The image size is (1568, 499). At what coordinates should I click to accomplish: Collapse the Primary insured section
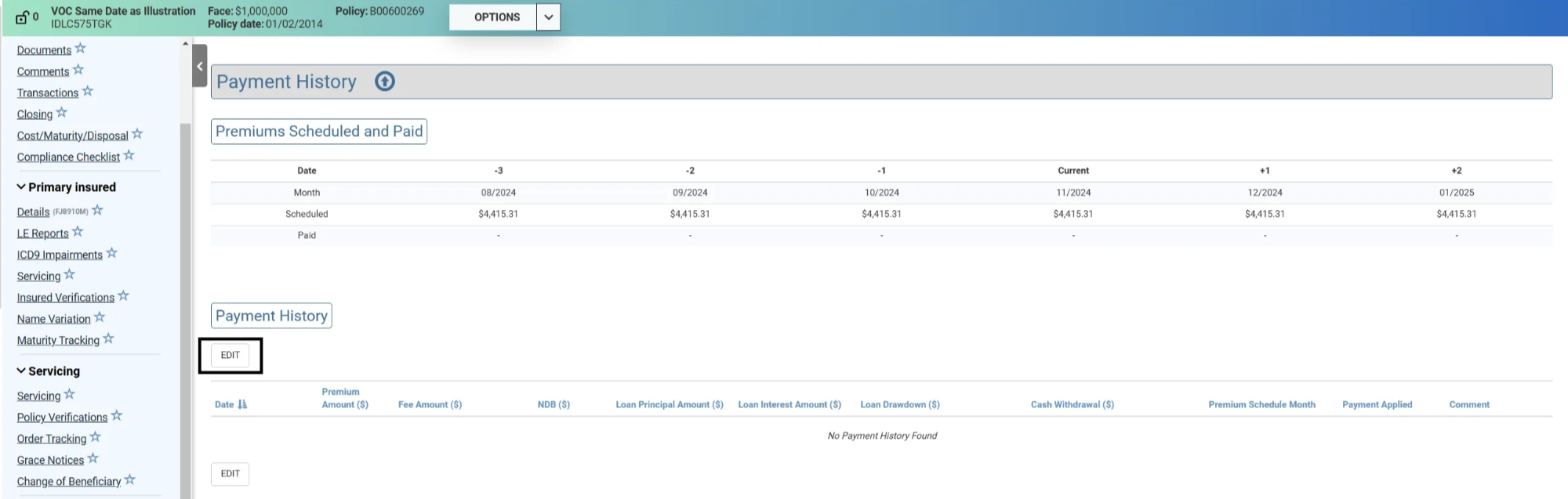(21, 187)
